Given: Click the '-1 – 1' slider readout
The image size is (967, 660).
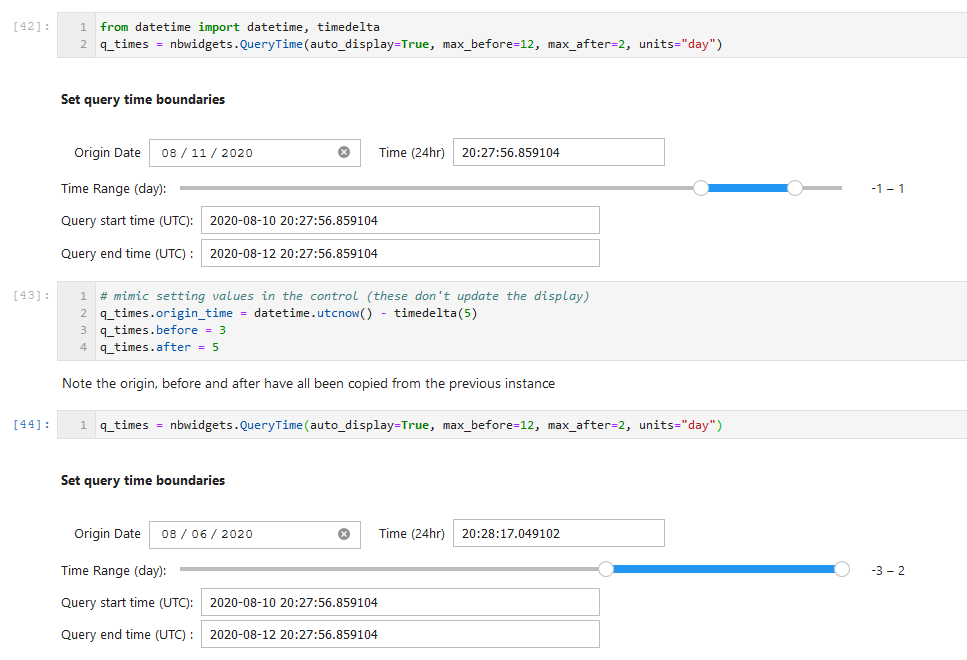Looking at the screenshot, I should [887, 189].
